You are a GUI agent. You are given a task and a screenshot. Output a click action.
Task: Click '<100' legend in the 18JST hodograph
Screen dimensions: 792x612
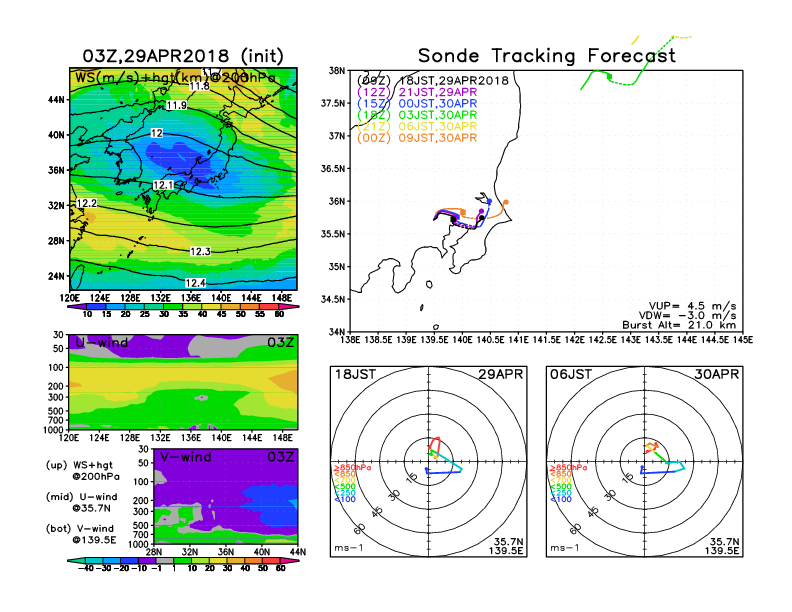[x=345, y=499]
